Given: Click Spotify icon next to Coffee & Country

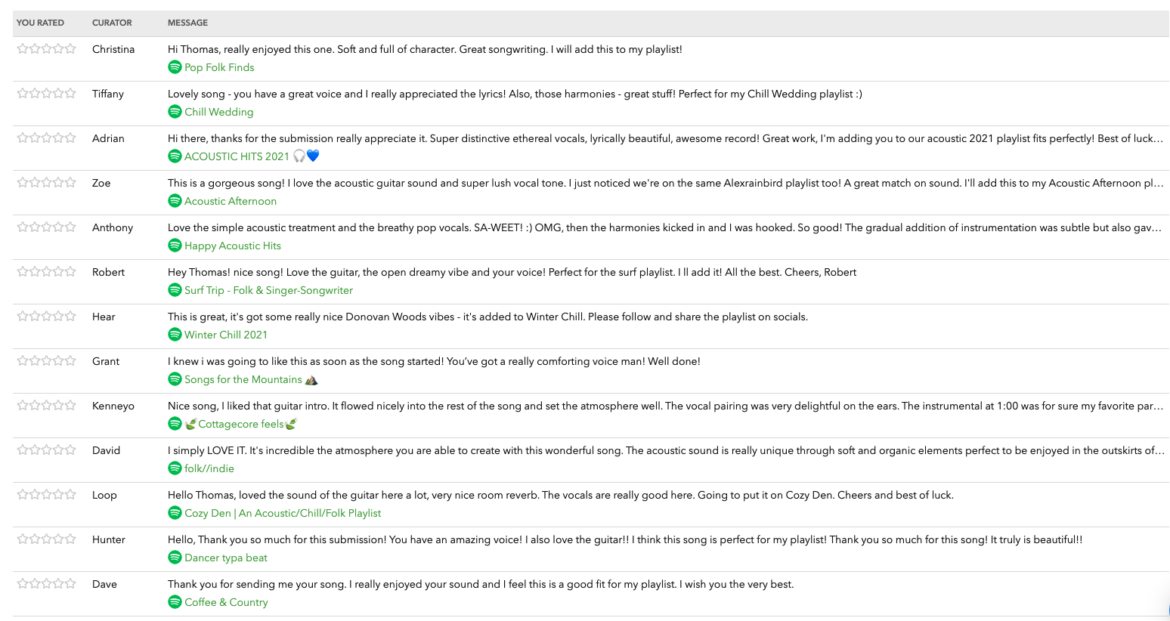Looking at the screenshot, I should point(175,602).
